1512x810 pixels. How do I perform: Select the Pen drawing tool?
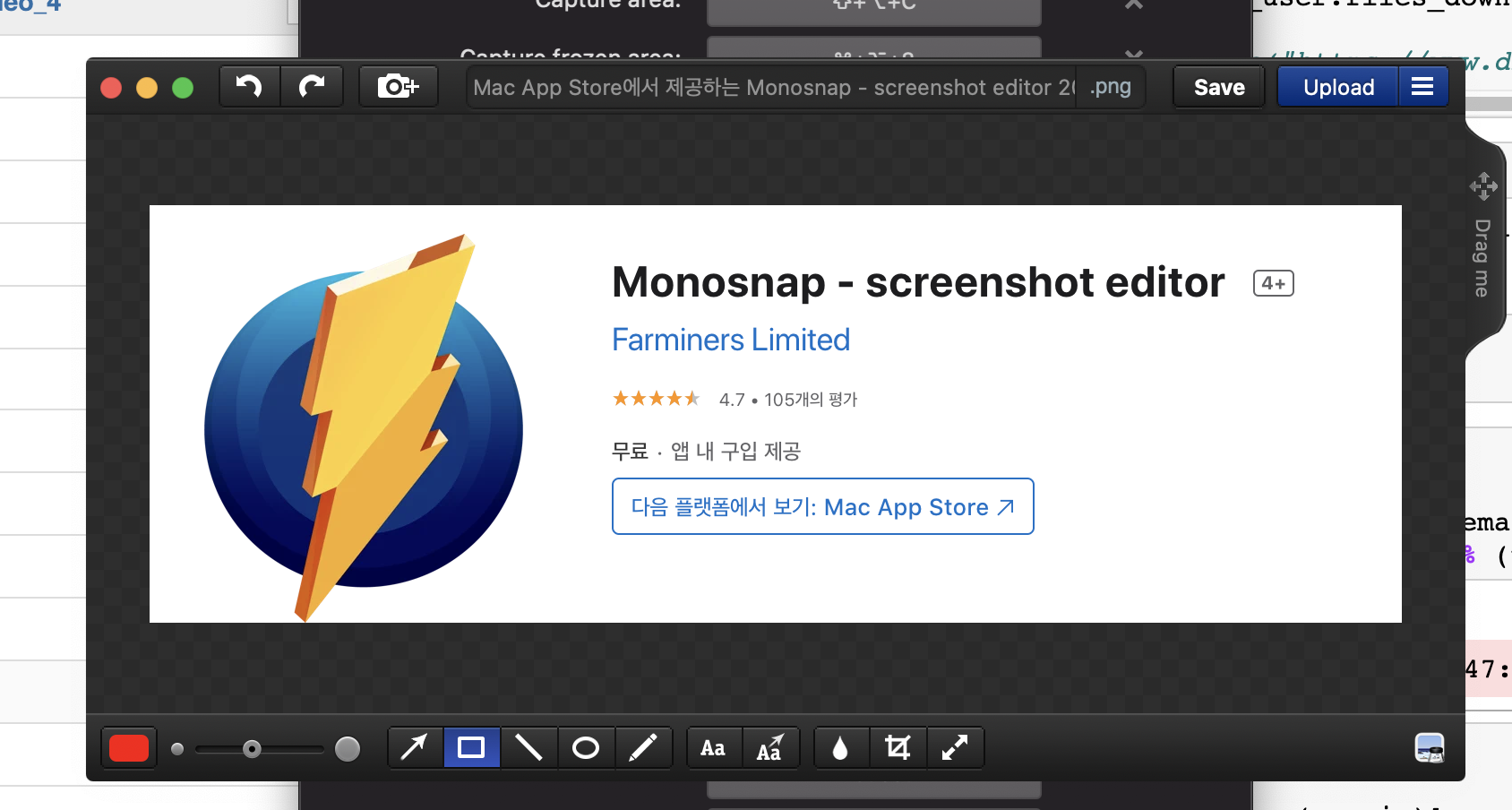(x=643, y=748)
